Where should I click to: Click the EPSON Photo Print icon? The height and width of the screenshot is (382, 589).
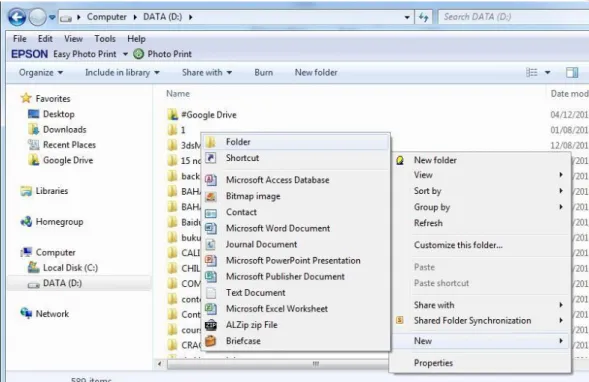(x=139, y=54)
